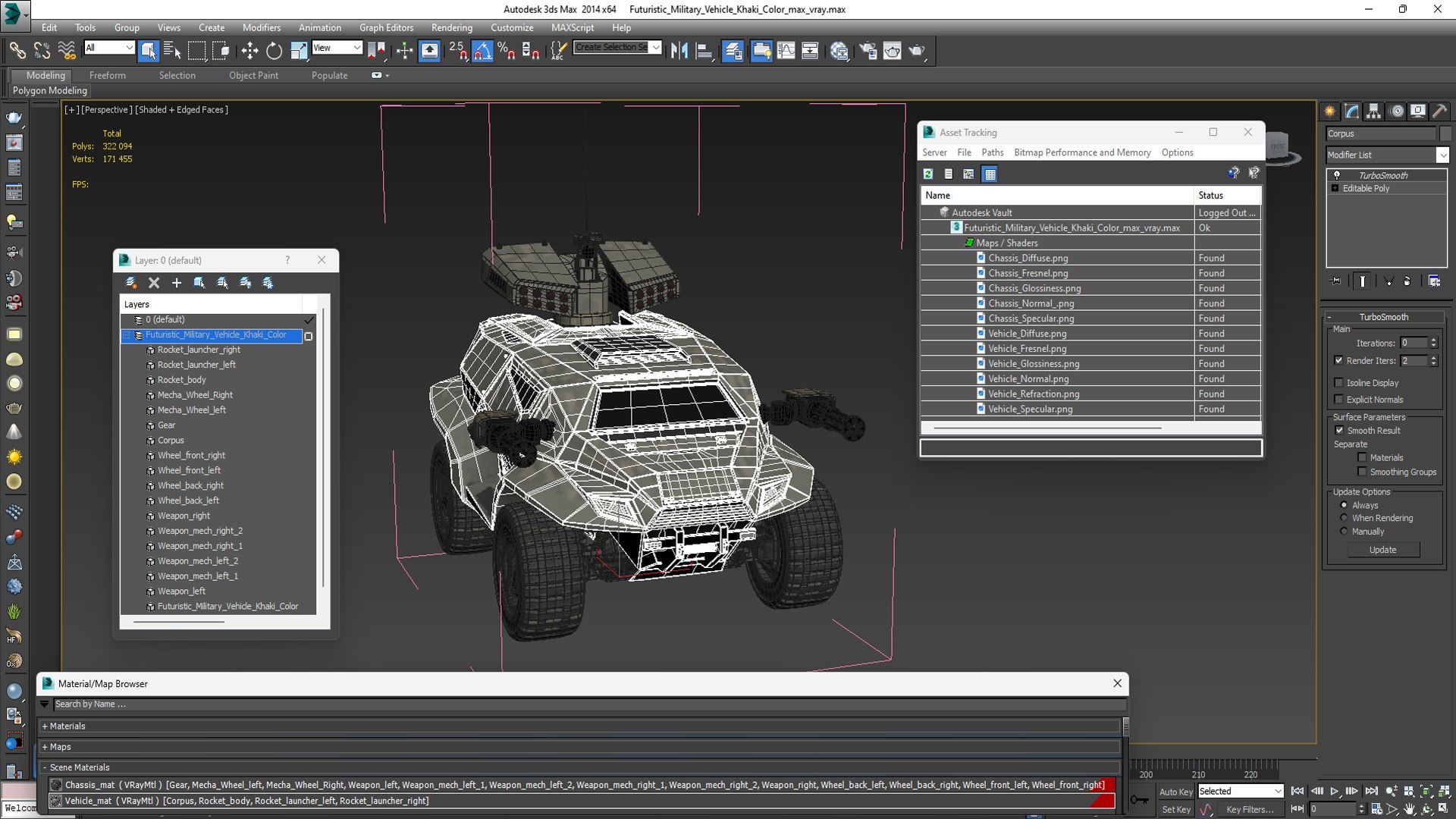Open Render Setup teapot icon
Viewport: 1456px width, 819px height.
point(868,51)
